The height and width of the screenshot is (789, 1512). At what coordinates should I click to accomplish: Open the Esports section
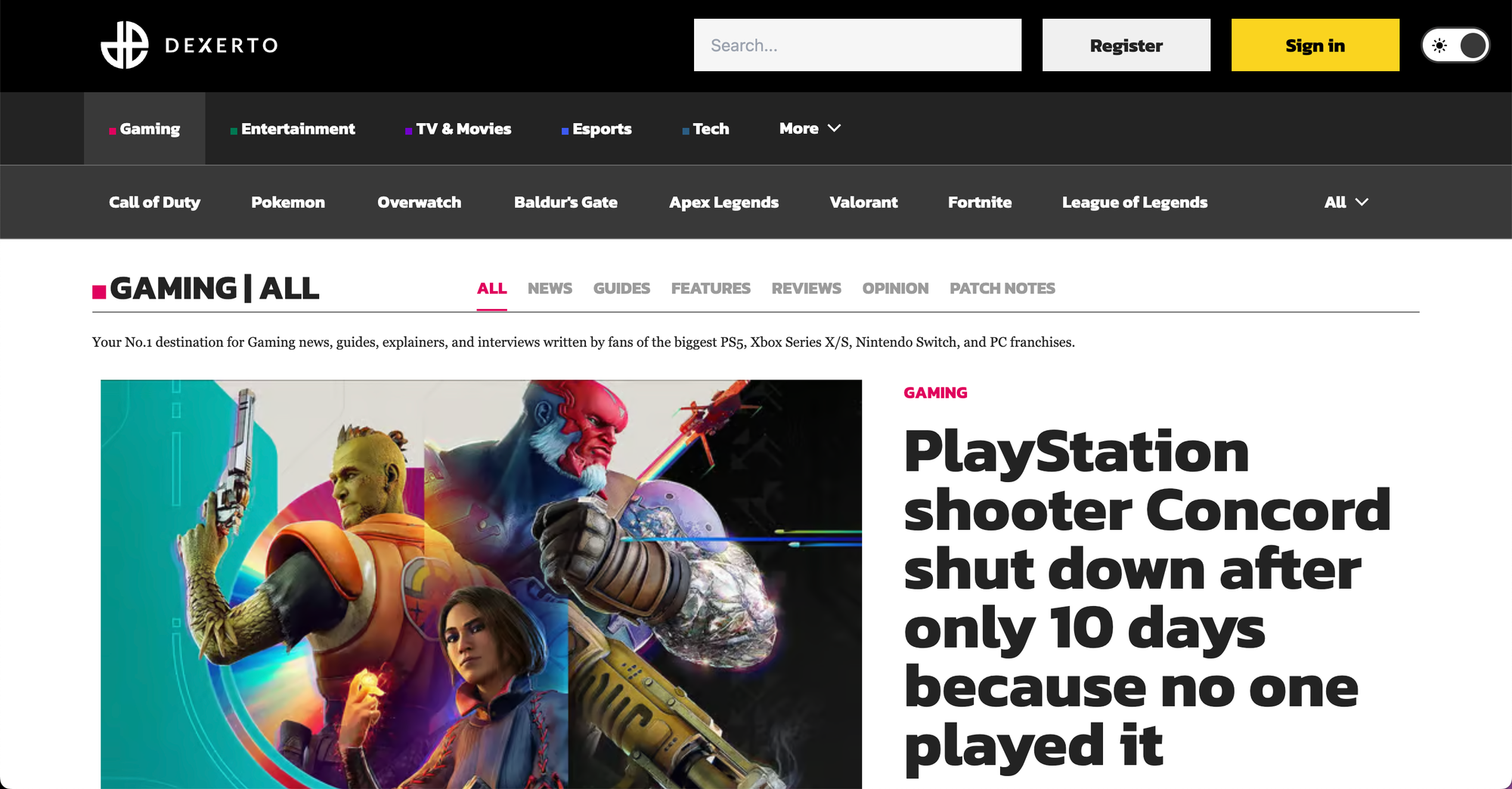click(x=596, y=128)
